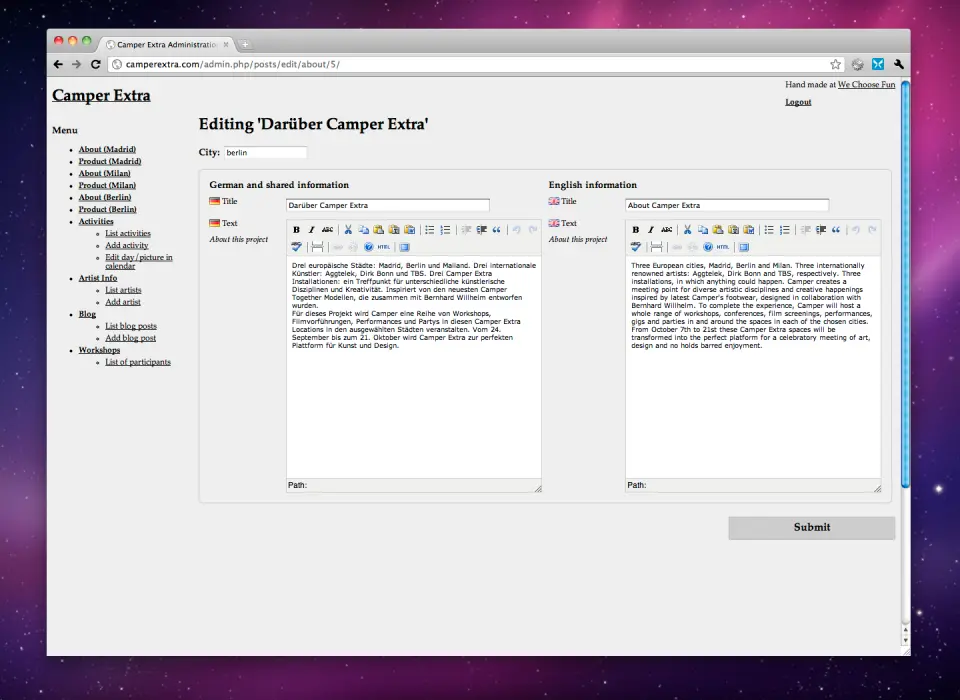This screenshot has height=700, width=960.
Task: Open Add blog post link
Action: pyautogui.click(x=130, y=338)
